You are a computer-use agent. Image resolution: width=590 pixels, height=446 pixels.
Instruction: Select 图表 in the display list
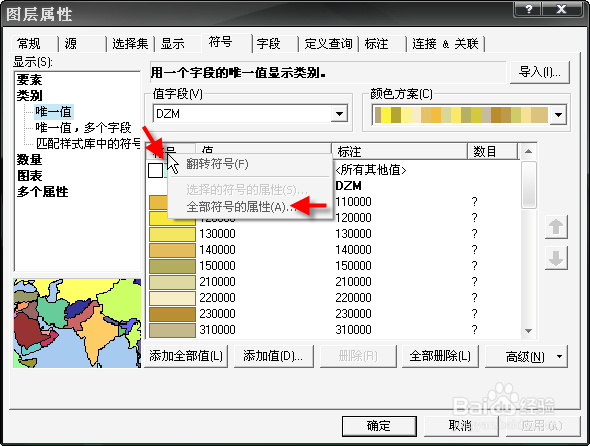(x=29, y=176)
